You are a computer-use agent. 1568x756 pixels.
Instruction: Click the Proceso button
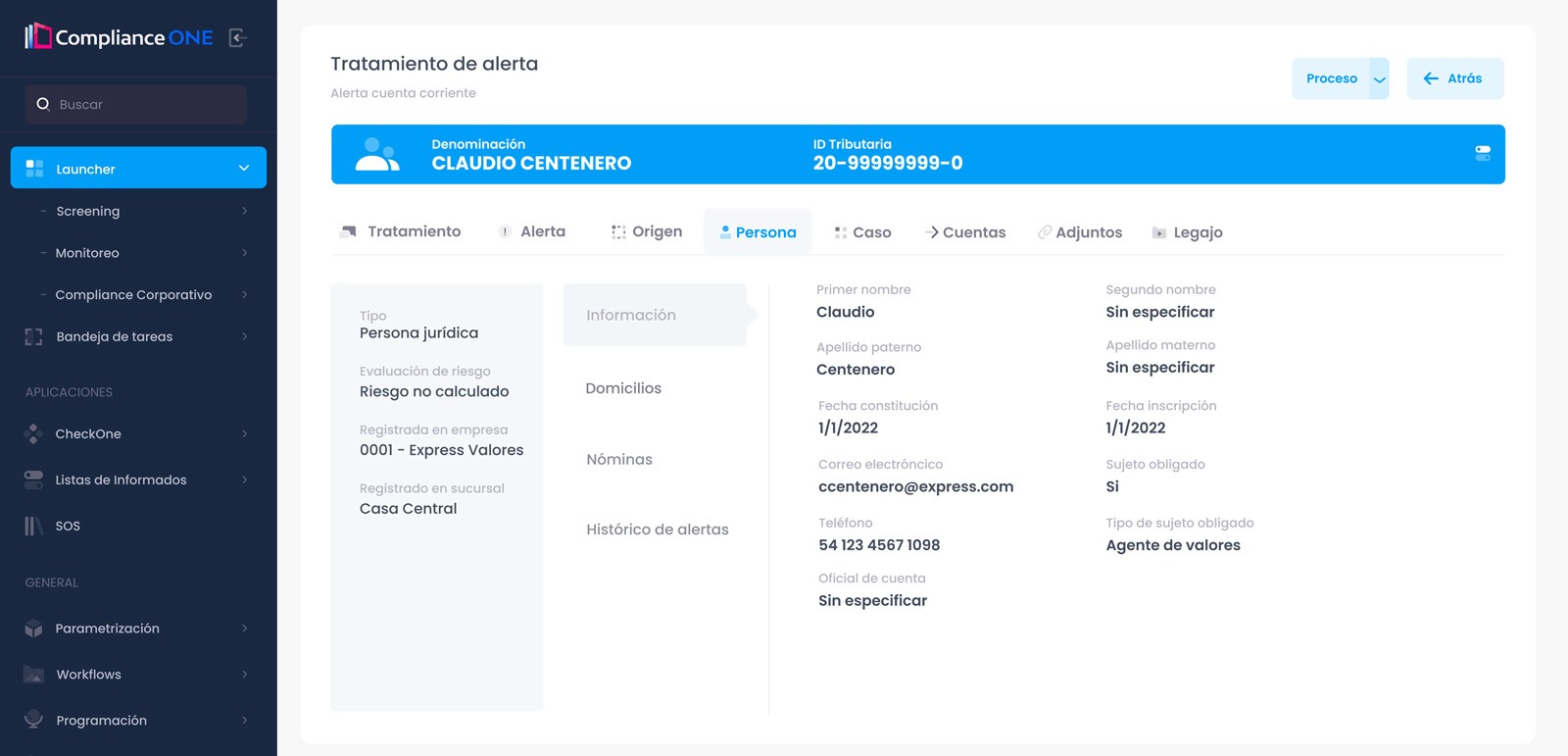pos(1331,78)
